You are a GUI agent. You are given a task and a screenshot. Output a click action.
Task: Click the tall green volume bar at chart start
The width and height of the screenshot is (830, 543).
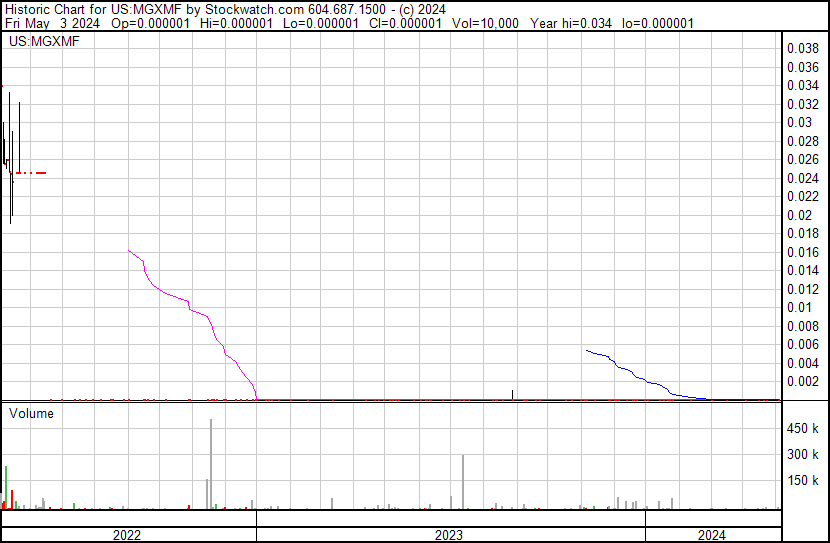[x=6, y=487]
